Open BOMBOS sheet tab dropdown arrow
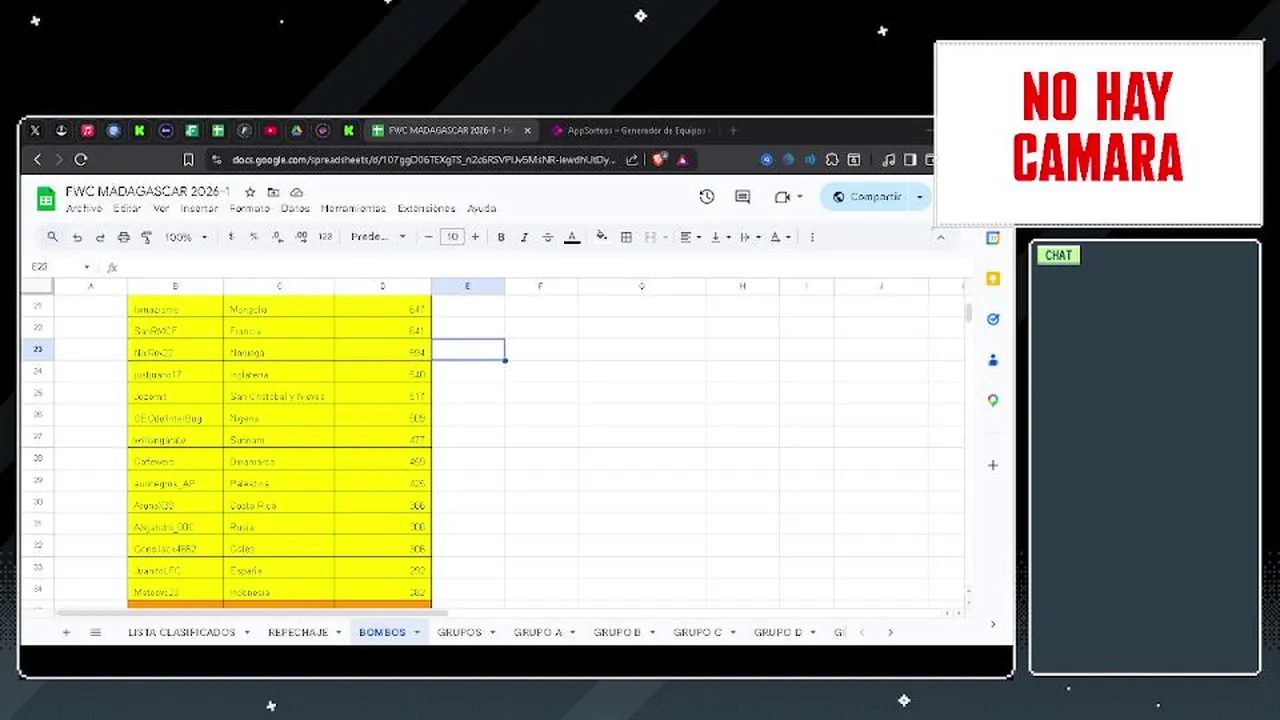This screenshot has width=1280, height=720. (x=416, y=632)
